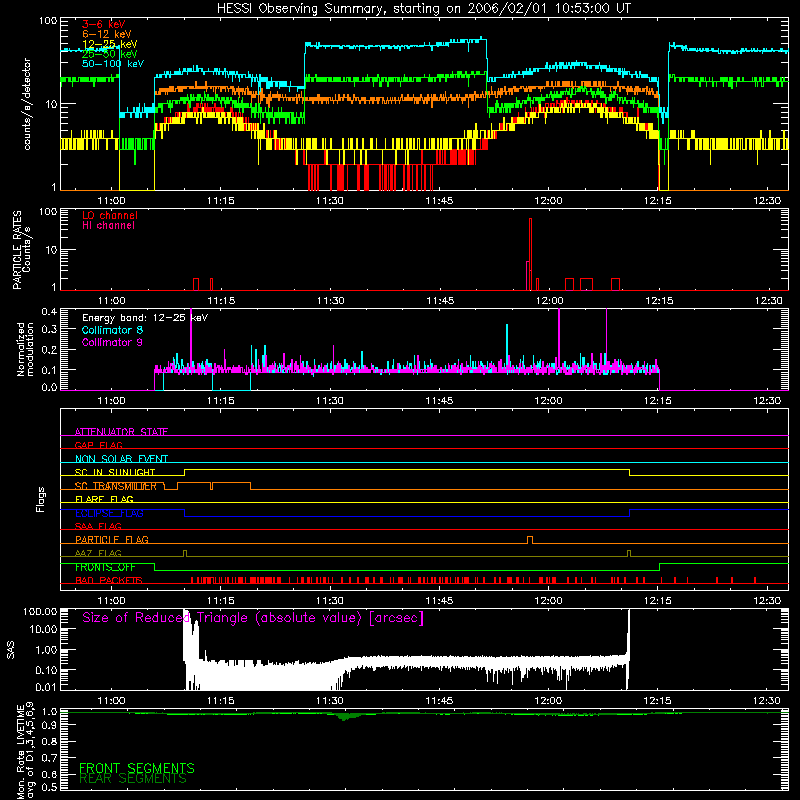Click the Collimator 8 legend label
The width and height of the screenshot is (800, 800).
(112, 330)
